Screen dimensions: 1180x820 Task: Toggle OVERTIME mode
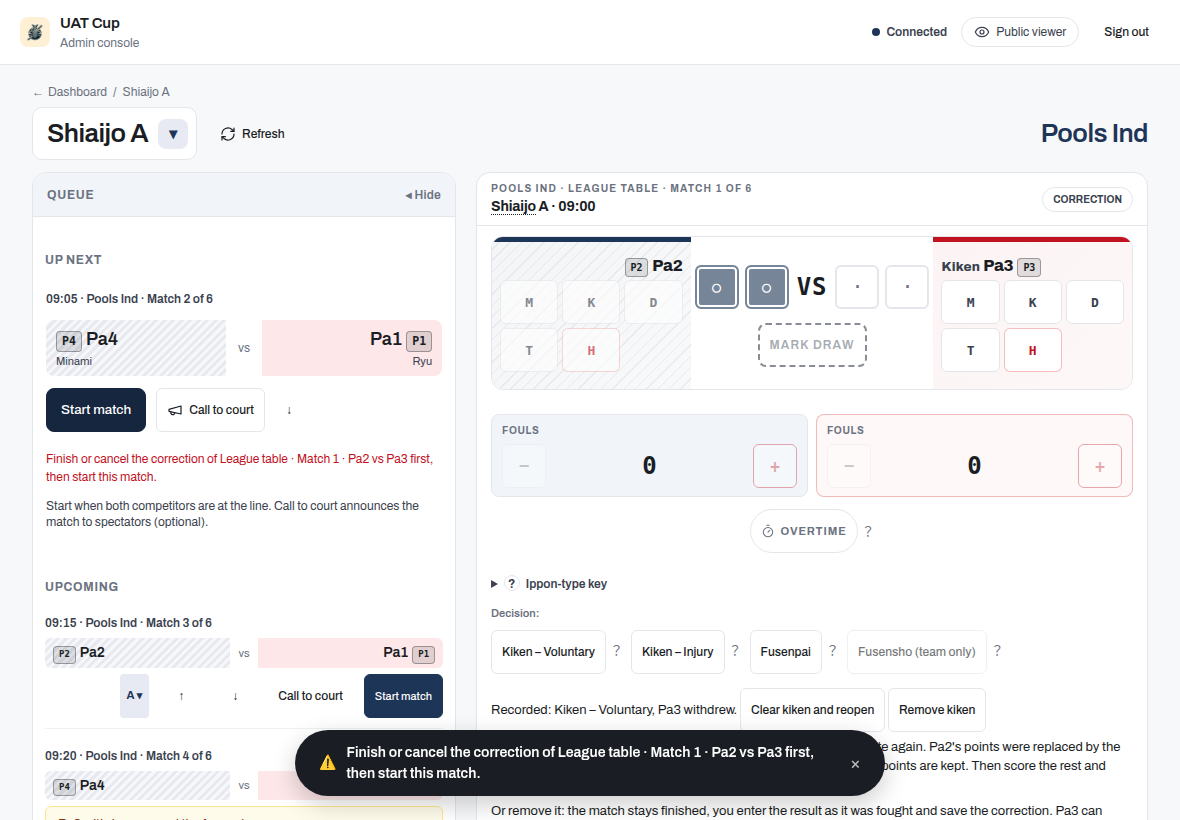tap(804, 531)
